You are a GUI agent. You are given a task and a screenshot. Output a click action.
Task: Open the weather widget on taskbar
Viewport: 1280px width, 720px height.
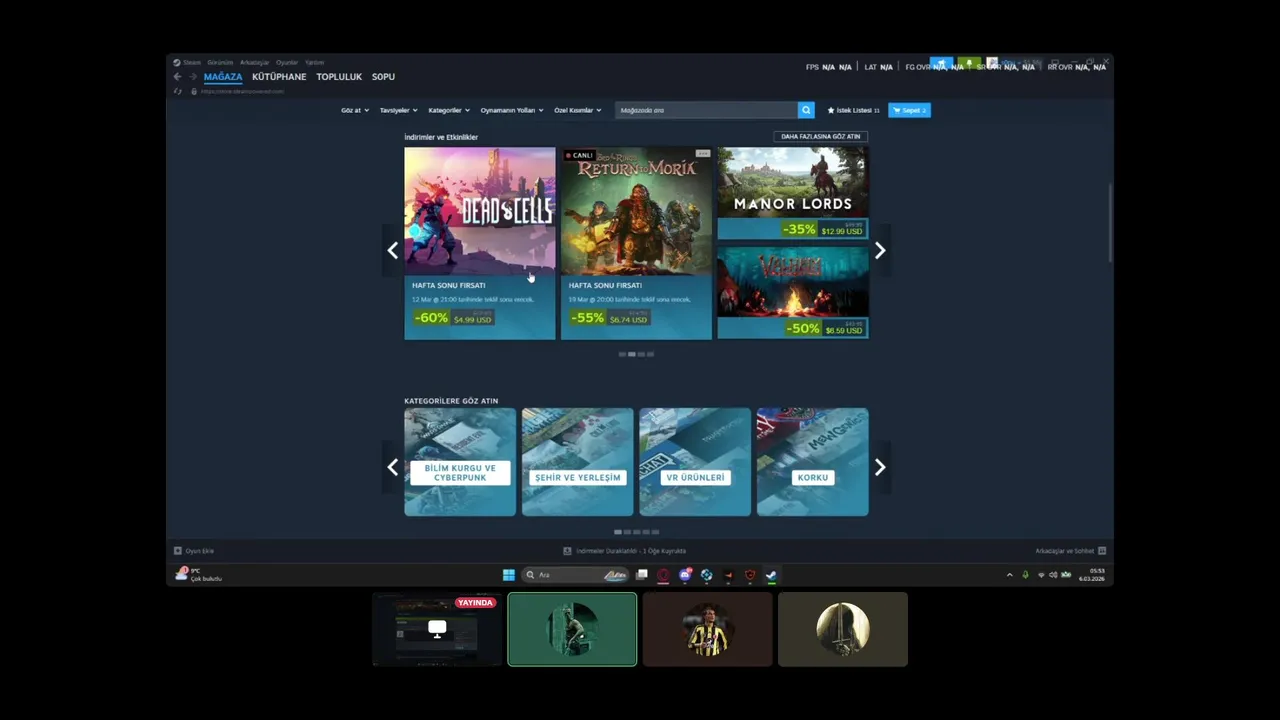point(198,574)
